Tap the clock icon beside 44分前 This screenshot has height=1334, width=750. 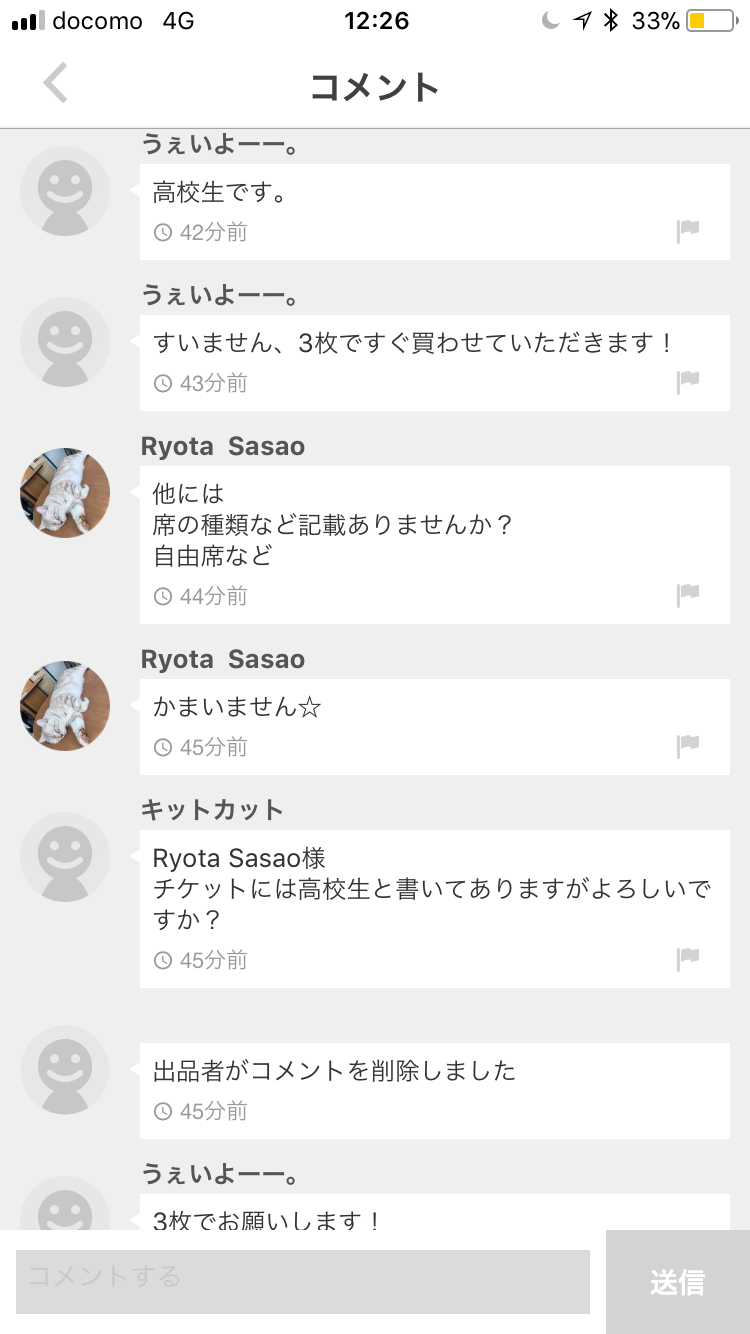pyautogui.click(x=163, y=597)
